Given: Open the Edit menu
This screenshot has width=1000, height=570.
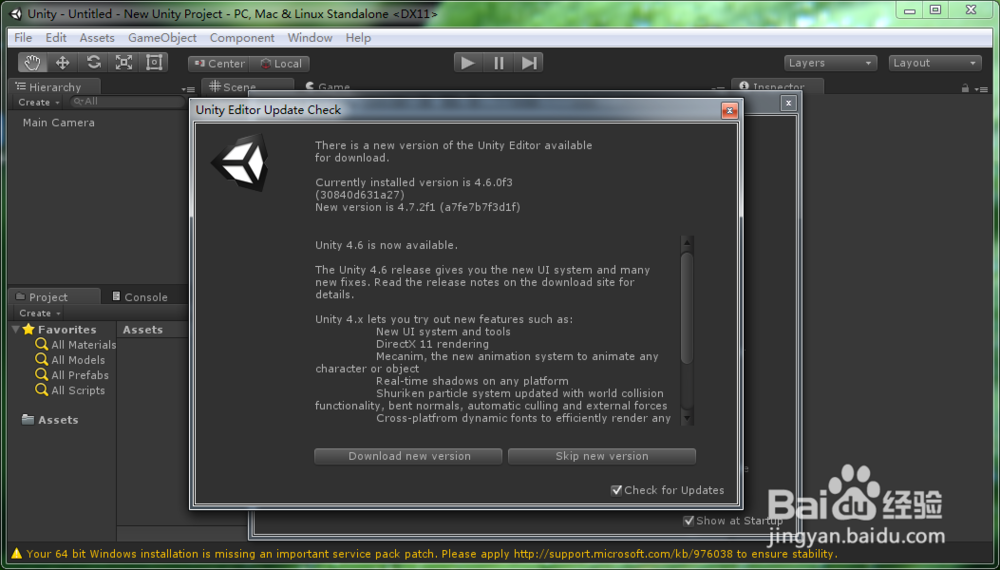Looking at the screenshot, I should [56, 38].
